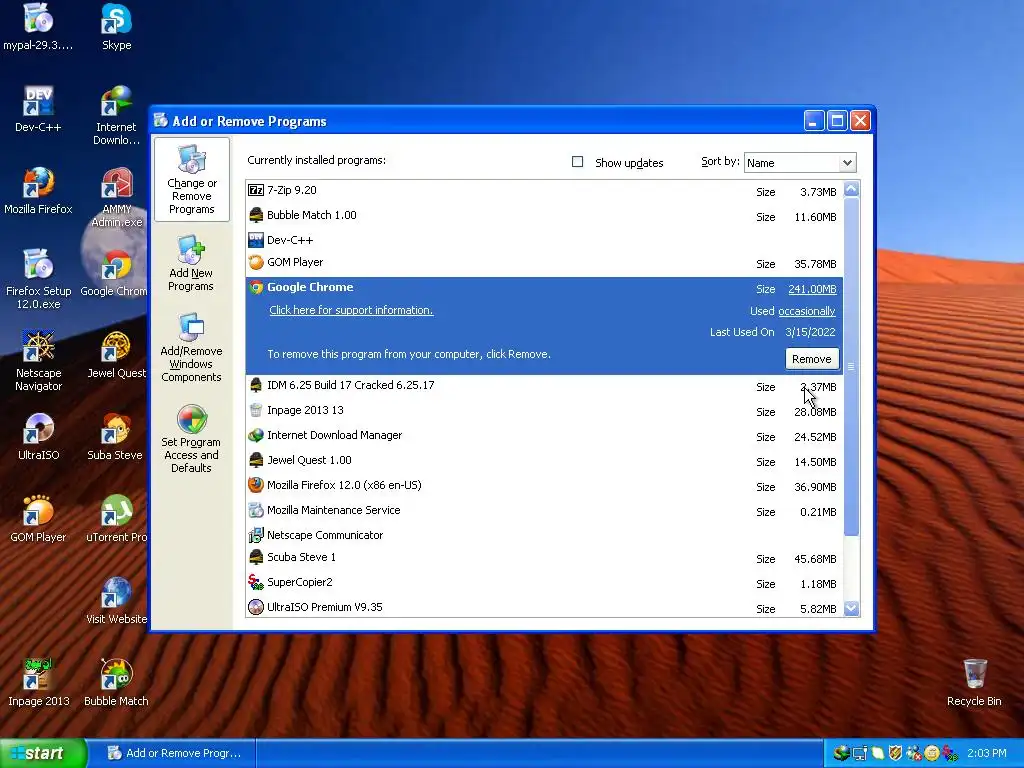Click the programs list scrollbar thumb
Viewport: 1024px width, 768px height.
click(851, 366)
